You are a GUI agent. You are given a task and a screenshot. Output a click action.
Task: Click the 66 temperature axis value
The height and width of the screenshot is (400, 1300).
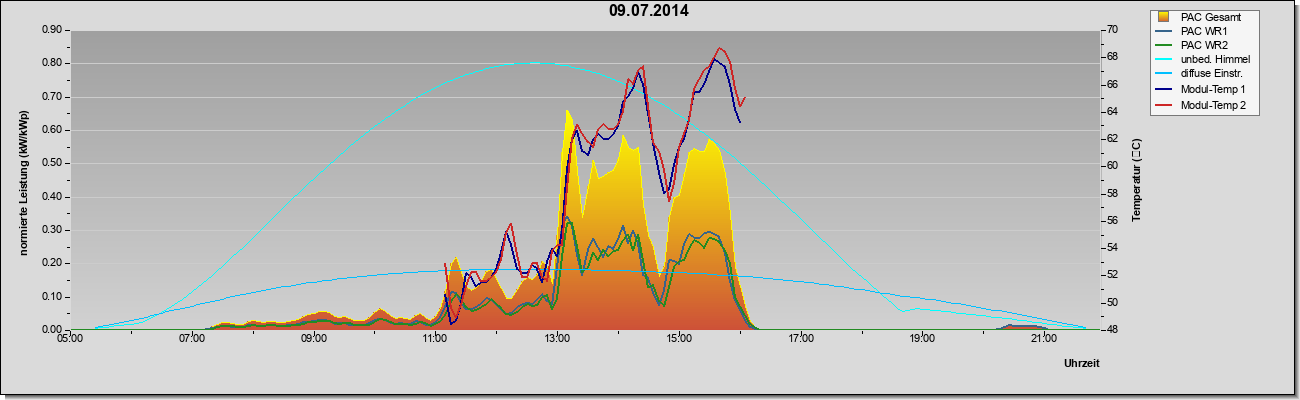click(x=1111, y=84)
